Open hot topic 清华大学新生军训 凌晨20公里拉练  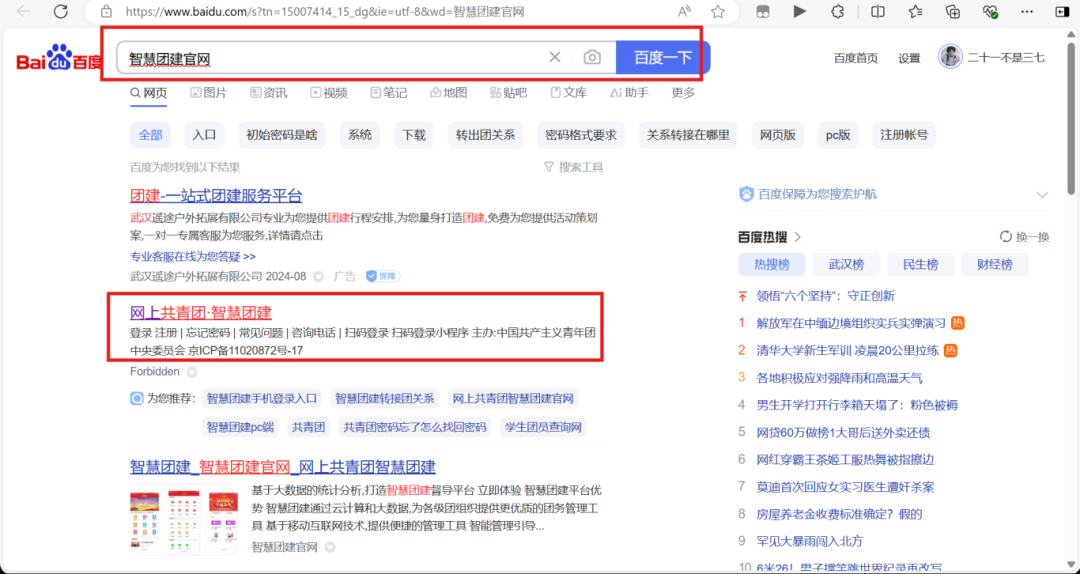pyautogui.click(x=847, y=351)
